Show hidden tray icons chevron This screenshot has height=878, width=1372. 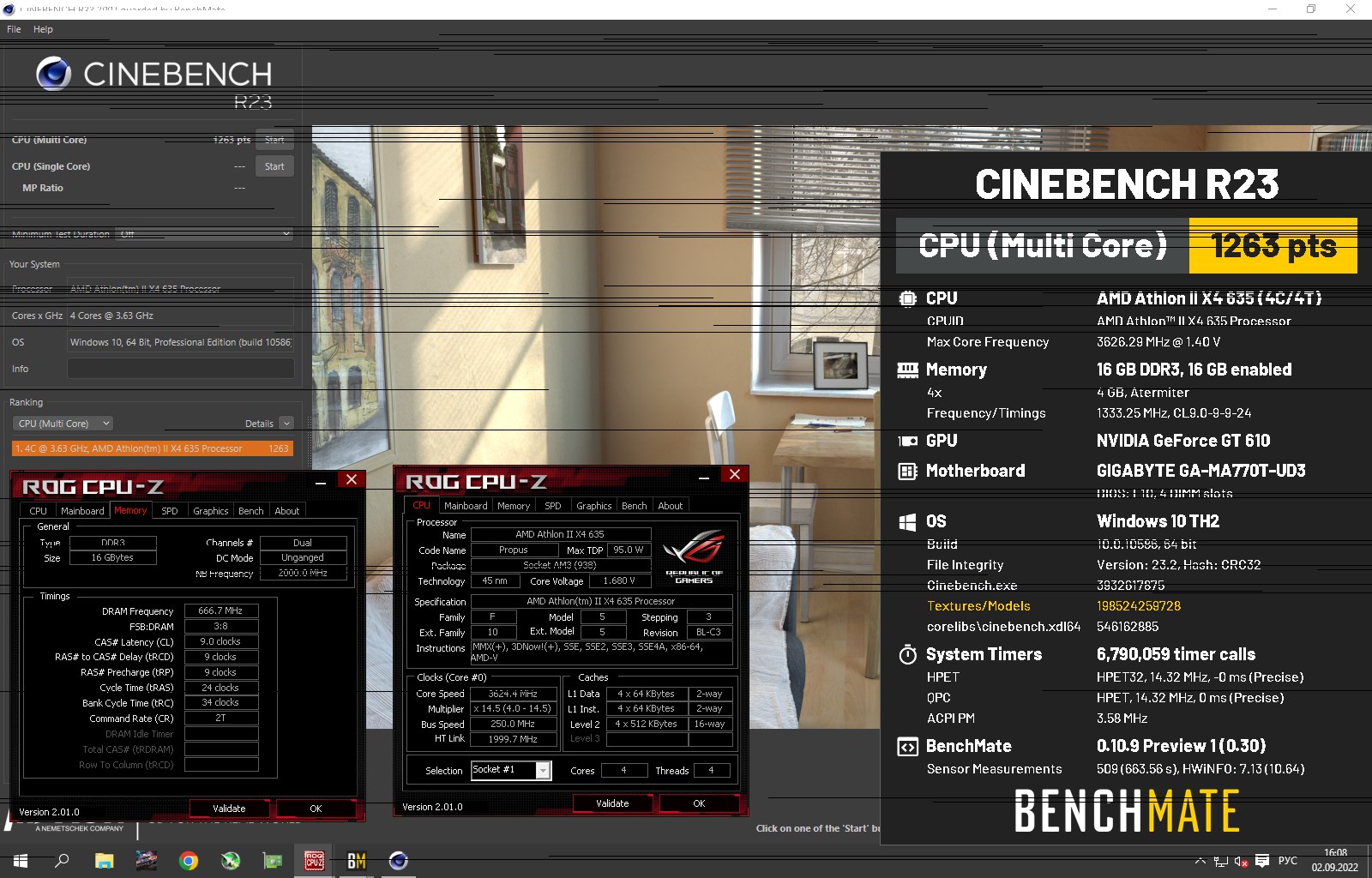[x=1200, y=861]
